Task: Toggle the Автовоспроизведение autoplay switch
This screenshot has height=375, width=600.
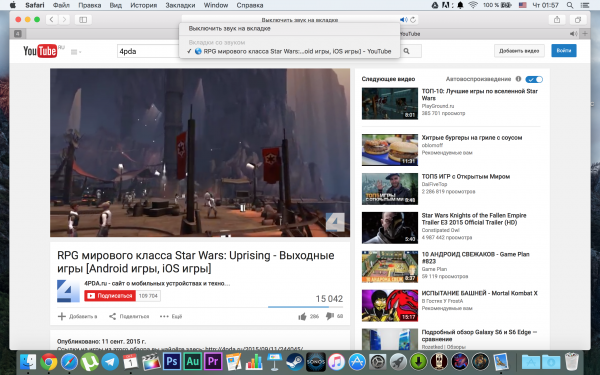Action: click(534, 79)
